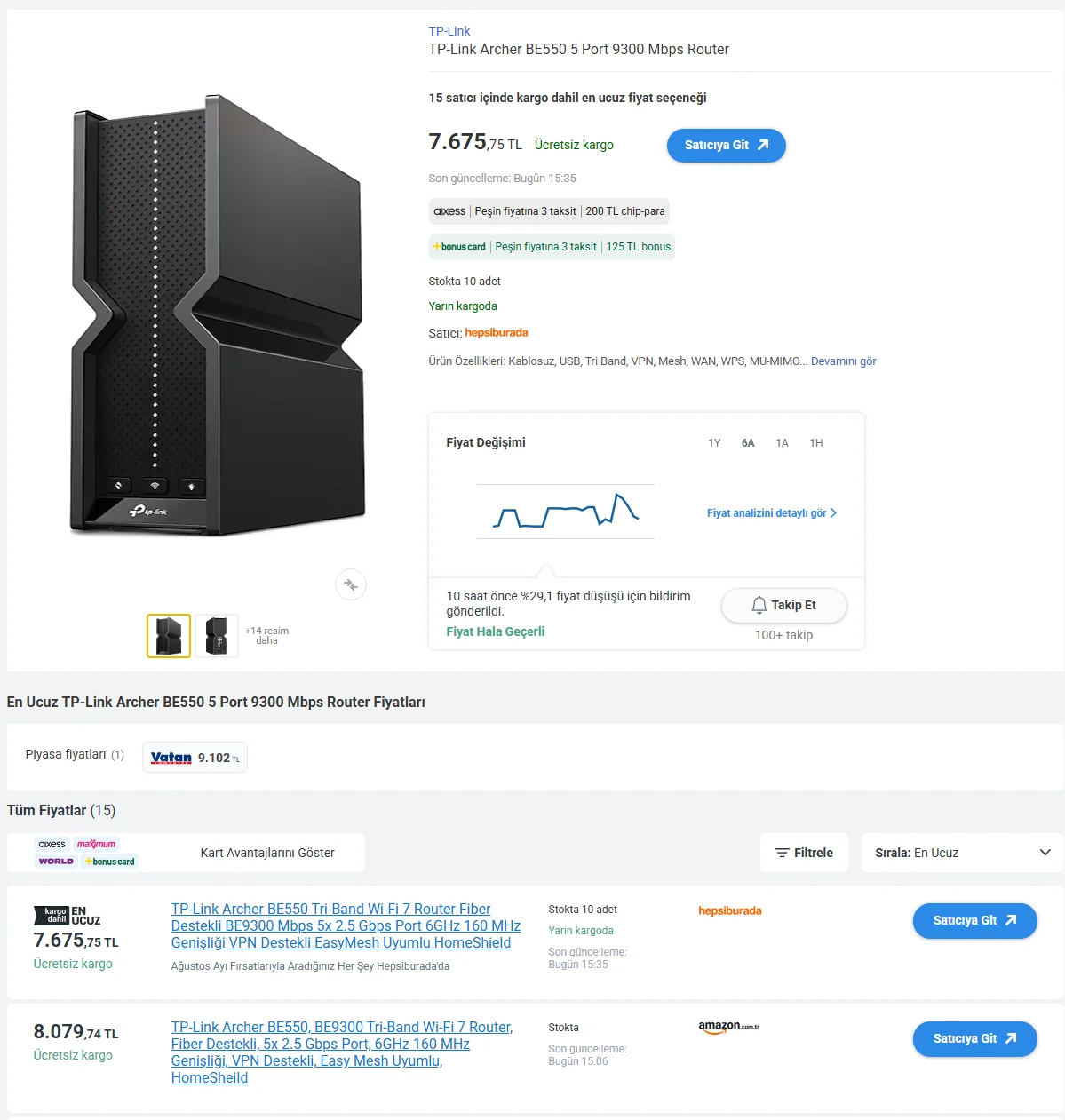The height and width of the screenshot is (1120, 1065).
Task: Open the Sırala sorting dropdown
Action: (962, 853)
